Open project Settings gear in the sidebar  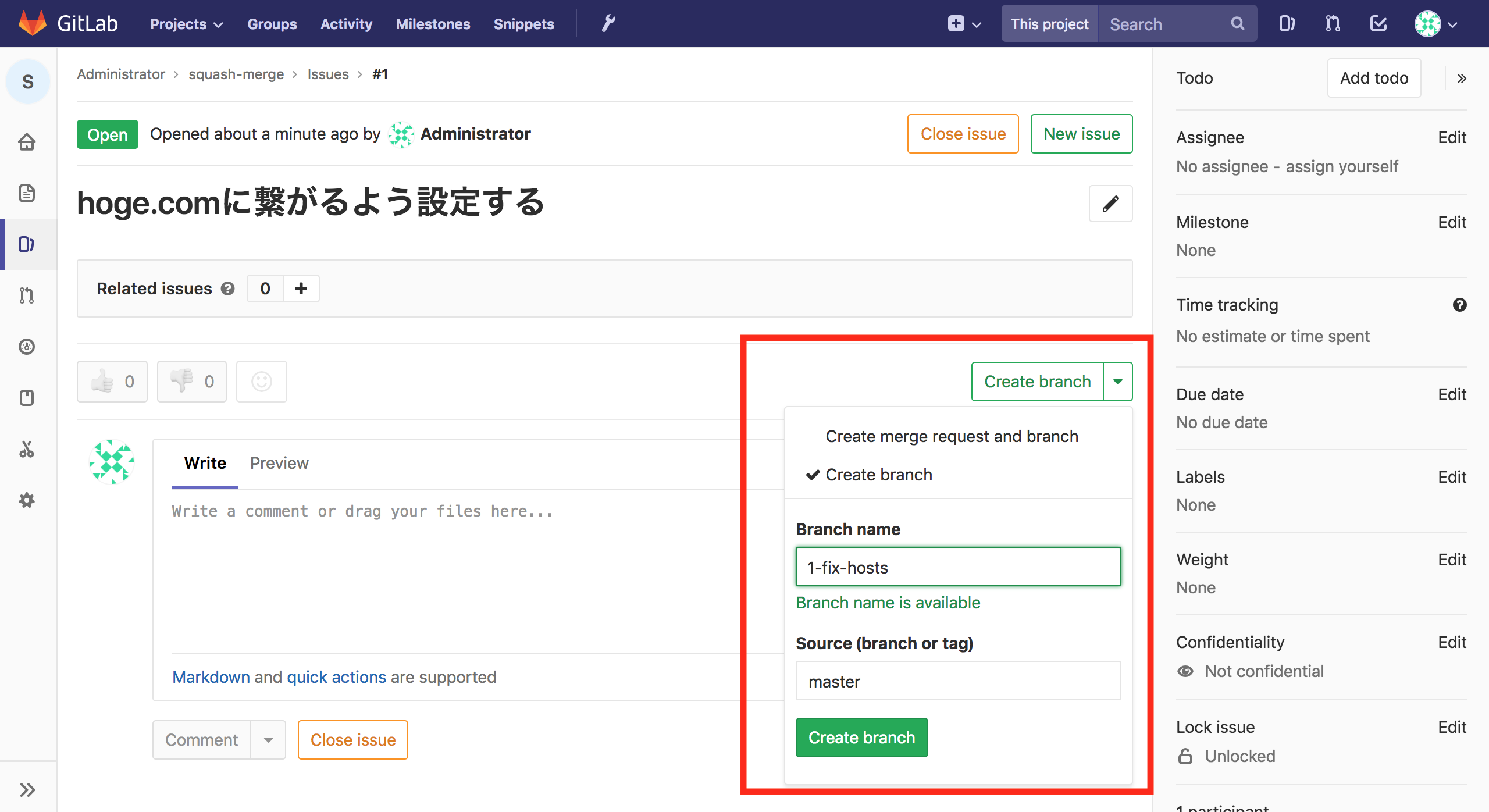(27, 500)
